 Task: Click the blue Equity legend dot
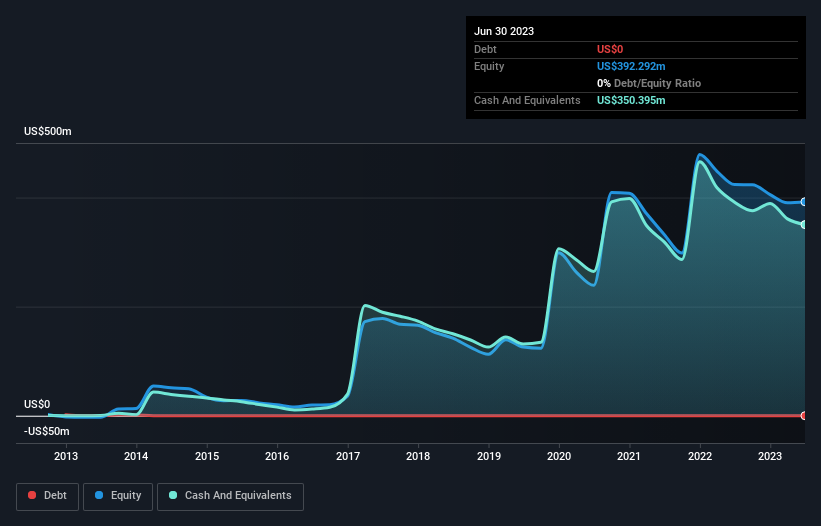[99, 495]
